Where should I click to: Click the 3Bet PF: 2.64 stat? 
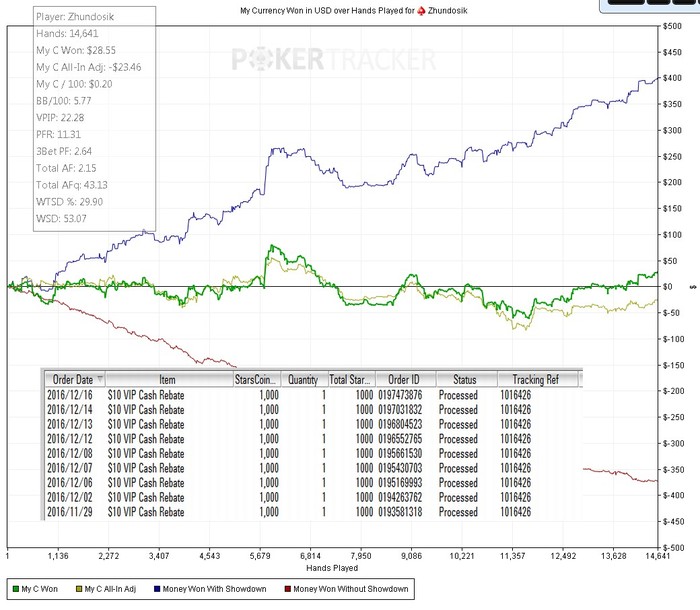coord(64,151)
